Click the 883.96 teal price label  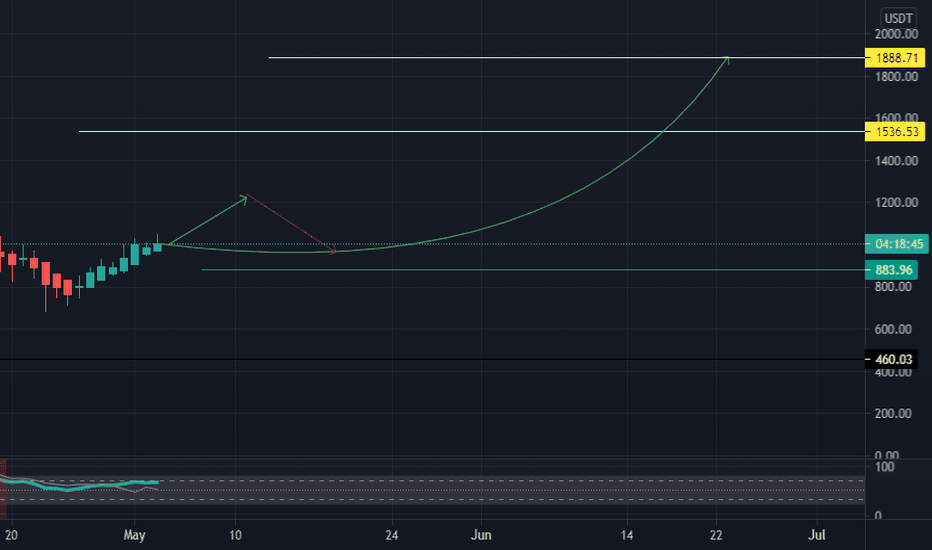[x=892, y=270]
